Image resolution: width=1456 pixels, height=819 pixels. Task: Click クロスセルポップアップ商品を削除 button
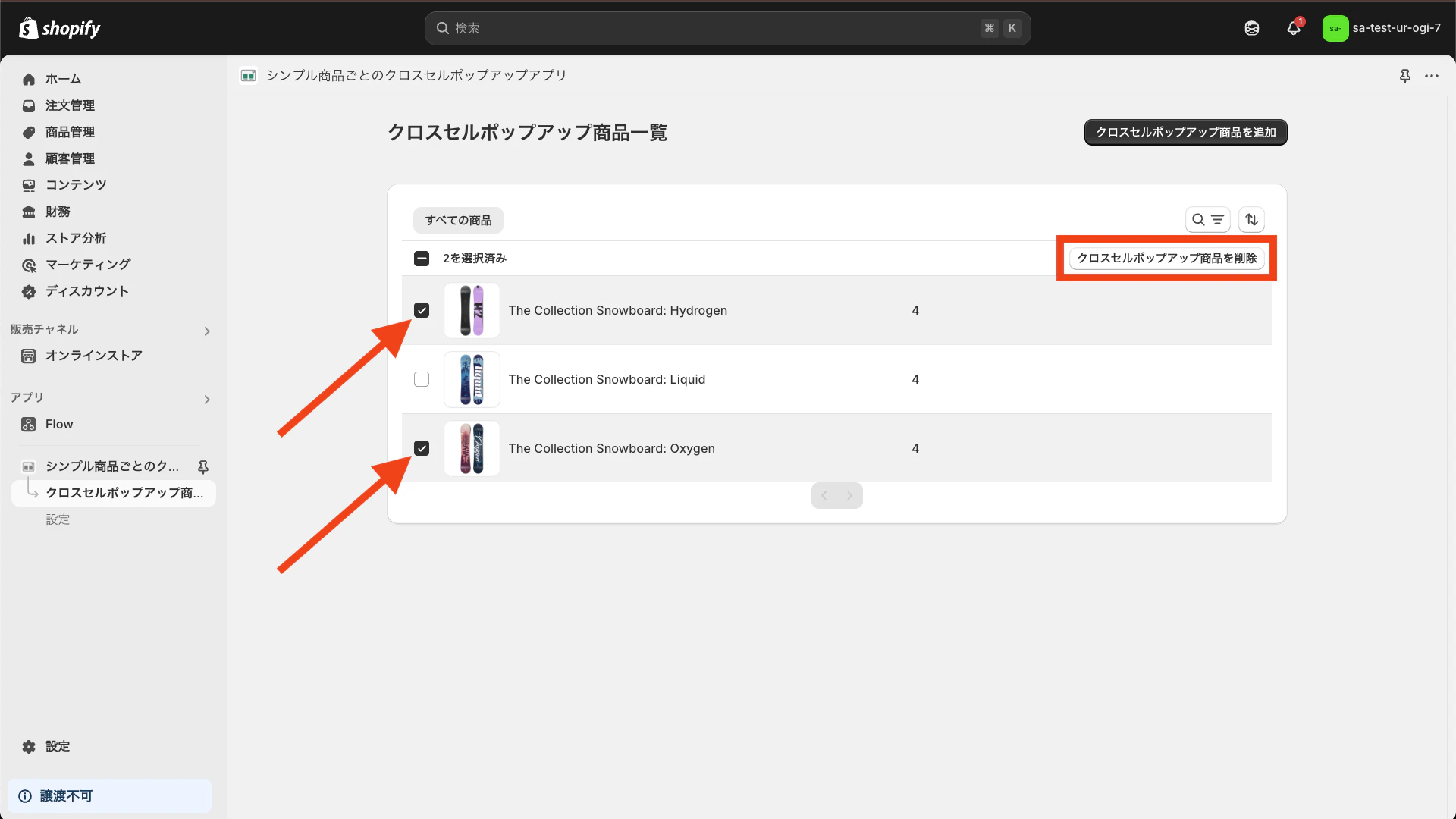[x=1167, y=259]
